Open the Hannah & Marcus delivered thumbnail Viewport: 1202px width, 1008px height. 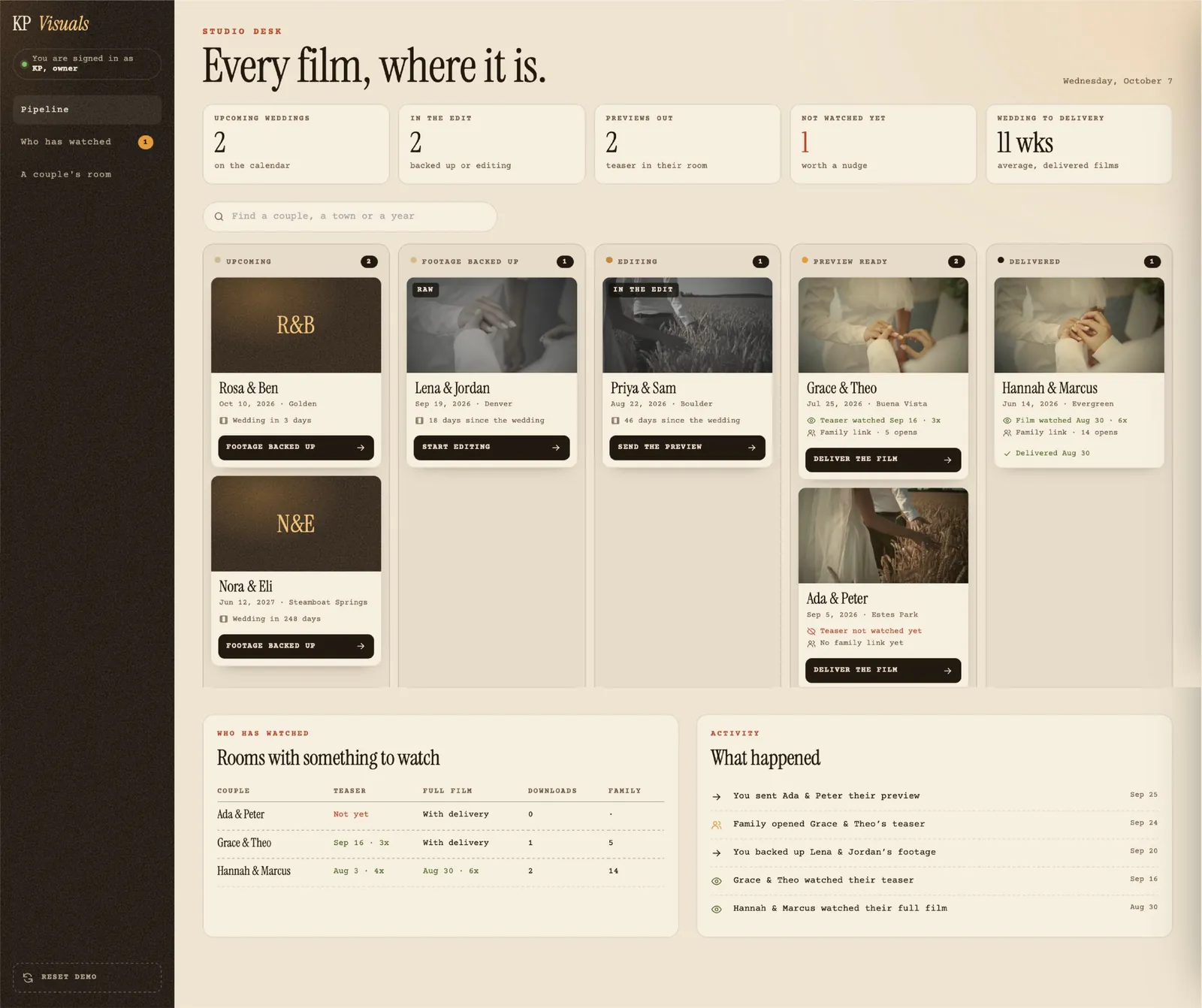(1080, 325)
